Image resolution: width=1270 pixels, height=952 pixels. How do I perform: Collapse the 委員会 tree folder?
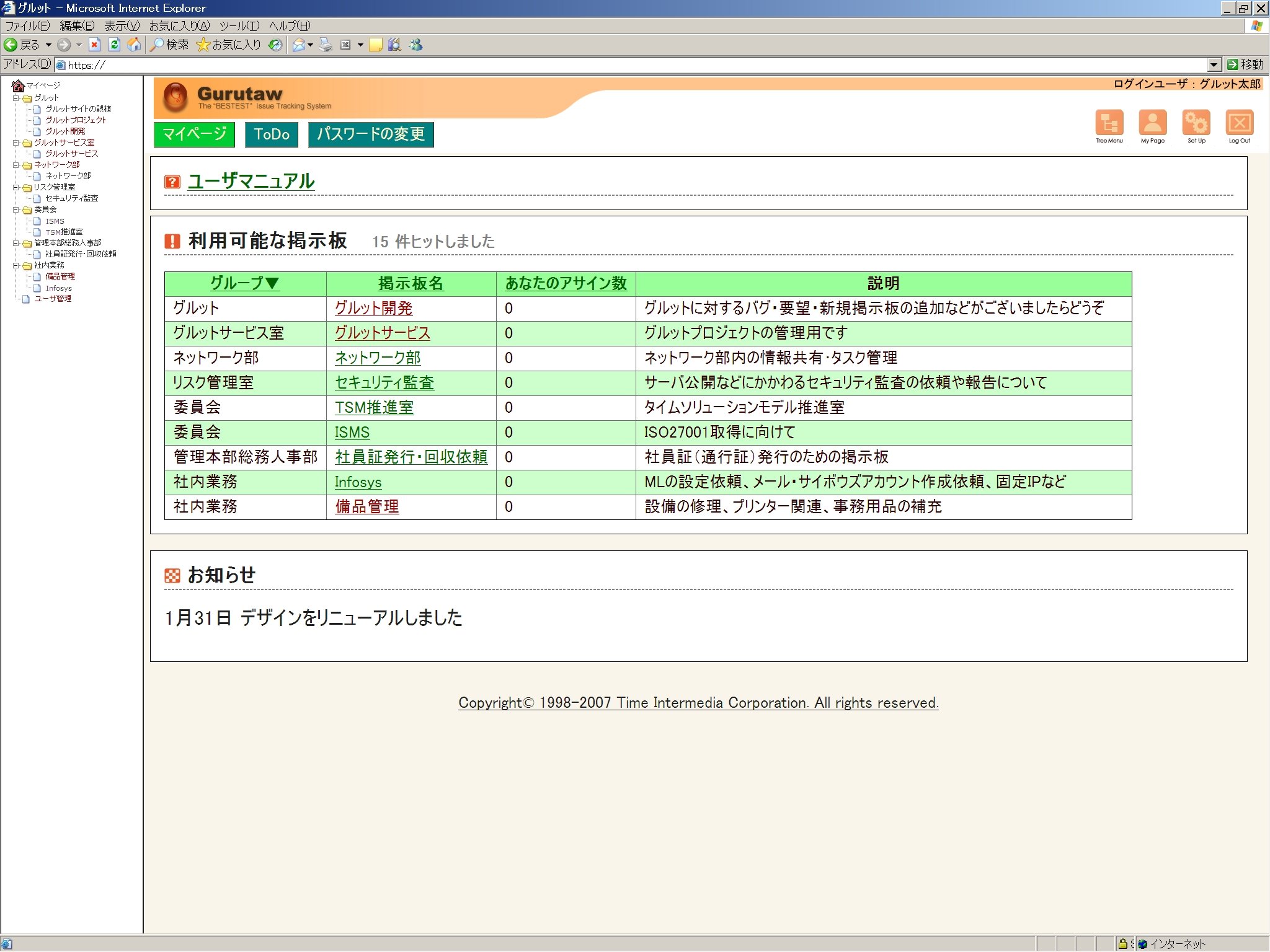point(16,209)
